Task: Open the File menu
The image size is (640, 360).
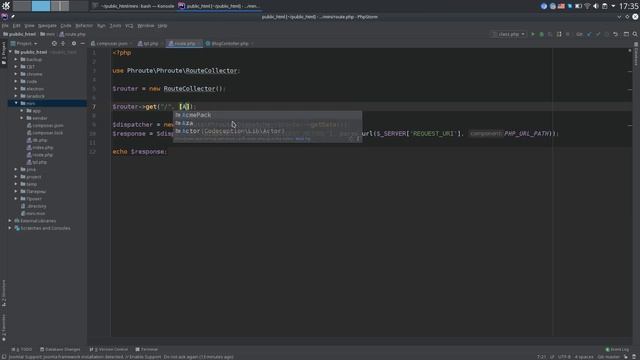Action: coord(5,26)
